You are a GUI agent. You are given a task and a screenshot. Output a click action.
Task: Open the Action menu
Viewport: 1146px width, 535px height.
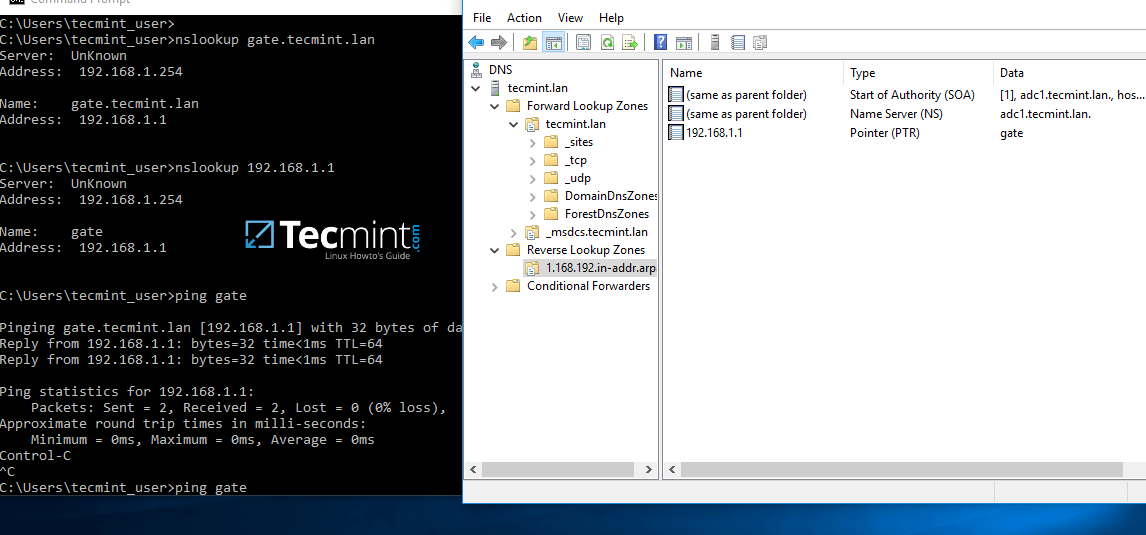(524, 18)
